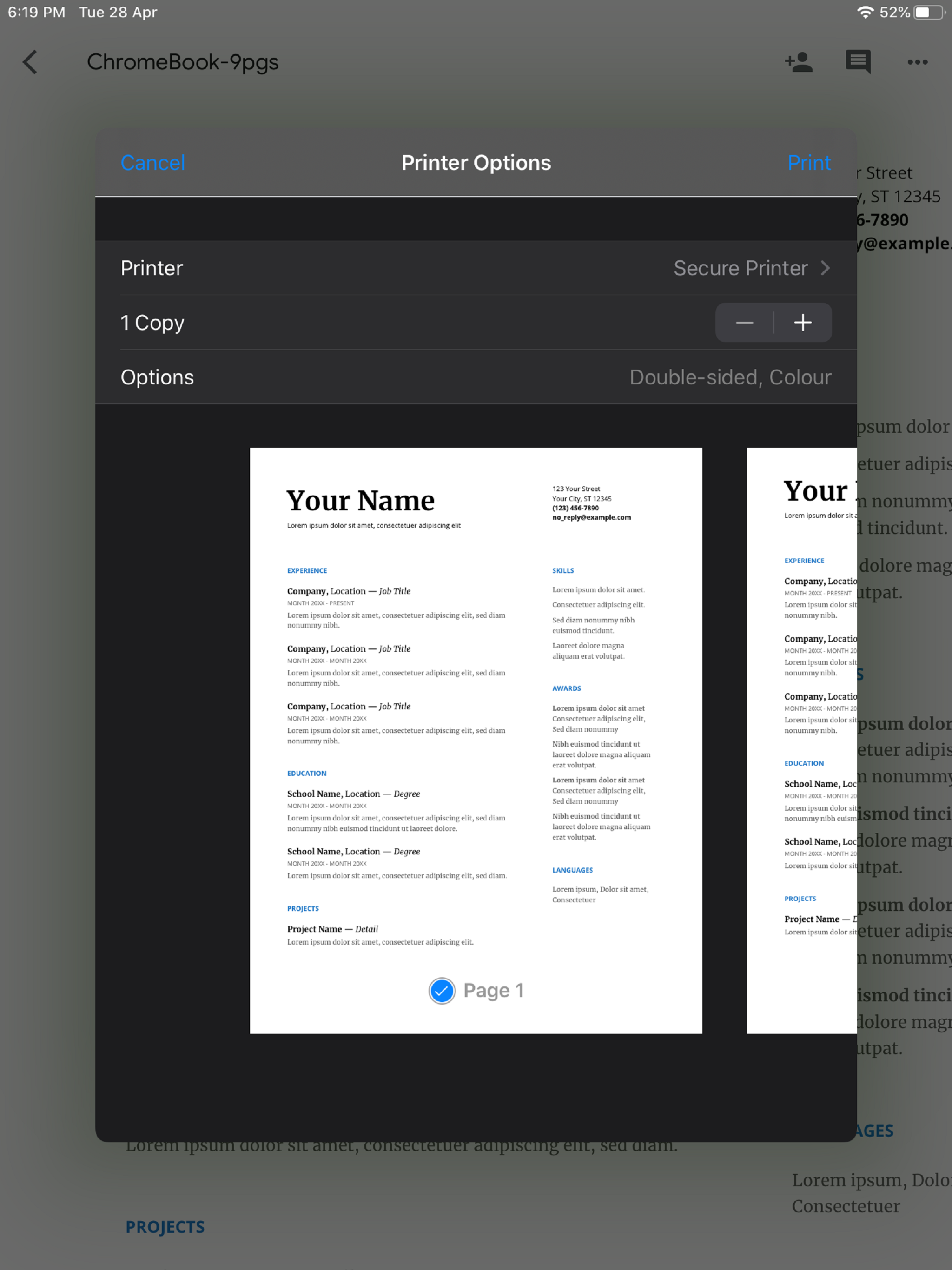952x1270 pixels.
Task: Increase copies with plus button
Action: (x=803, y=323)
